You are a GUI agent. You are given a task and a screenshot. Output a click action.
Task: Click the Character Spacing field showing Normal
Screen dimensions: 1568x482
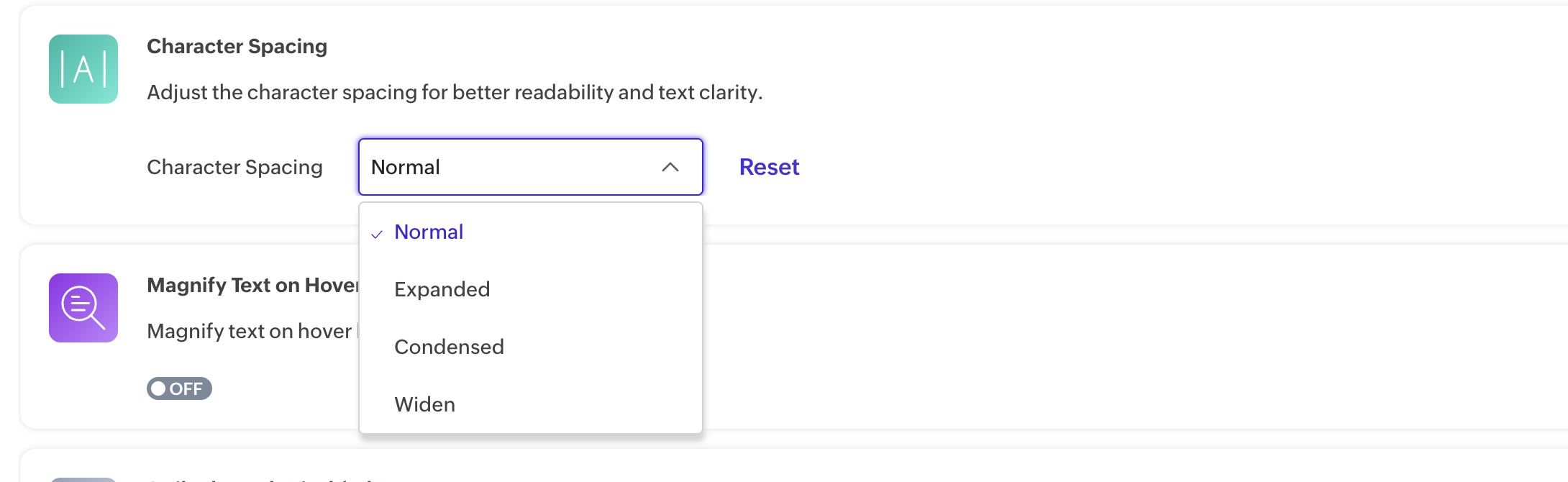click(531, 167)
